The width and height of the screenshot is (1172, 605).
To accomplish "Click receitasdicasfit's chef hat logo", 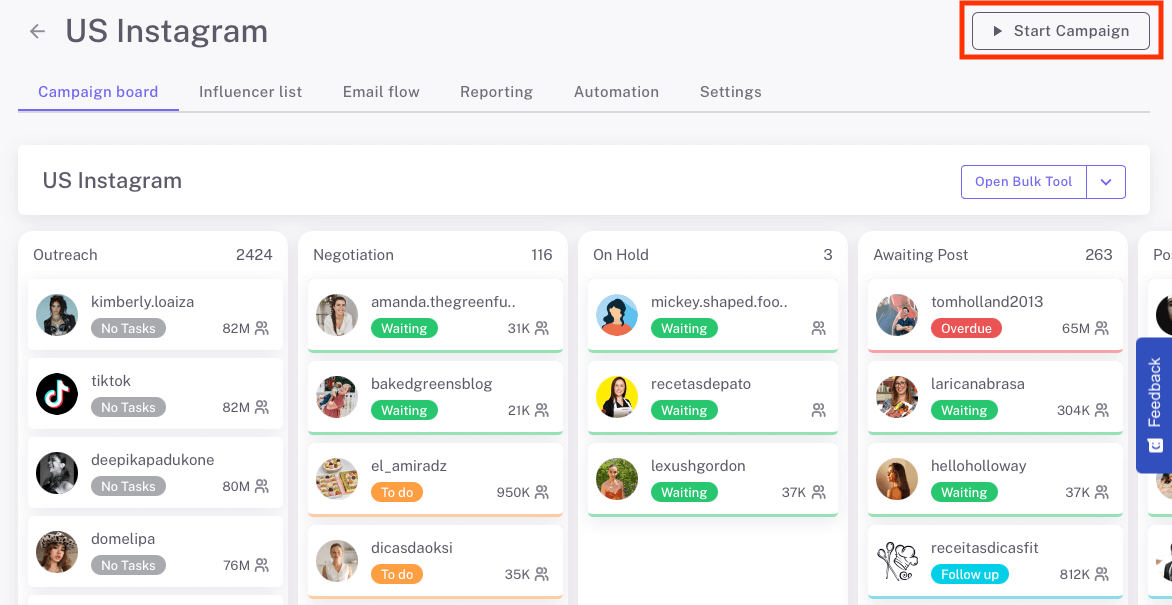I will click(897, 561).
